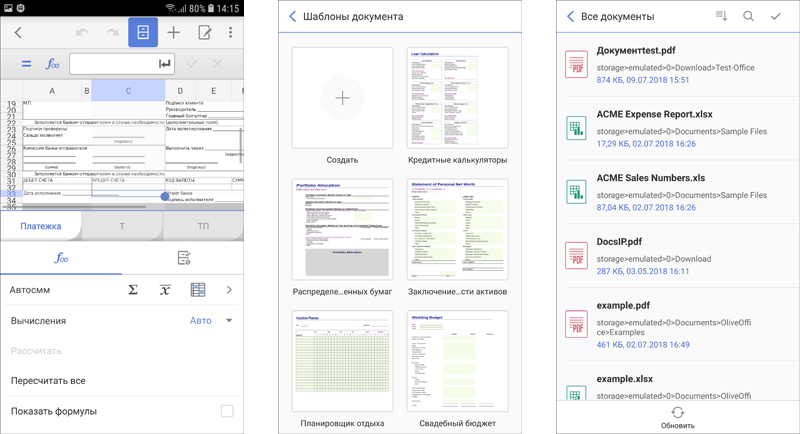Open the edit pencil icon in toolbar
The image size is (800, 434).
[x=205, y=33]
